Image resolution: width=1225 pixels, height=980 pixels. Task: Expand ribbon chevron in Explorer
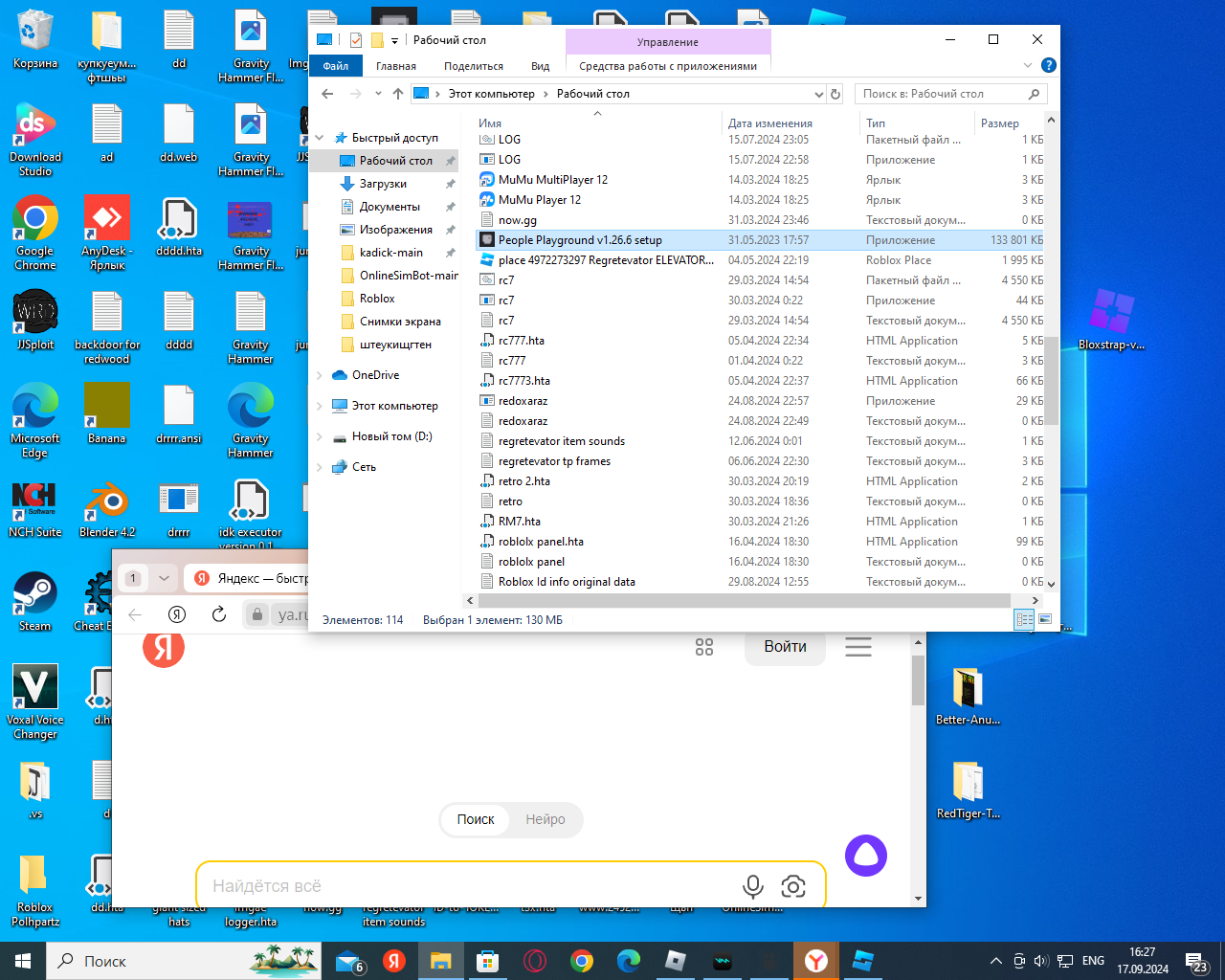click(1028, 65)
